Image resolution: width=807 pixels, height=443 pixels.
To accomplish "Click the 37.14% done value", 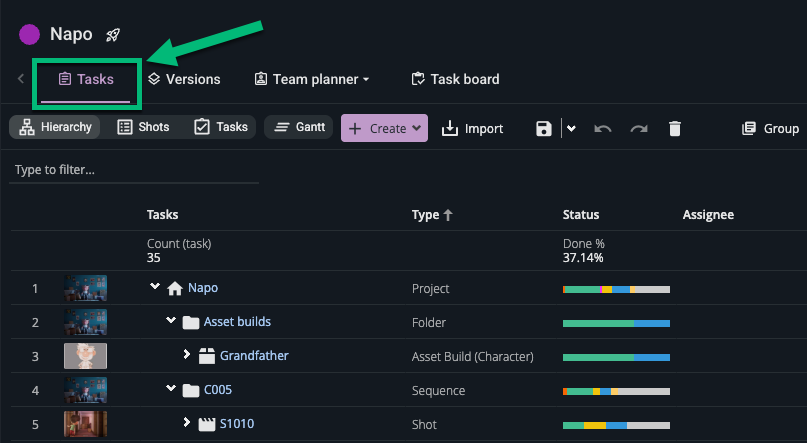I will pos(583,257).
